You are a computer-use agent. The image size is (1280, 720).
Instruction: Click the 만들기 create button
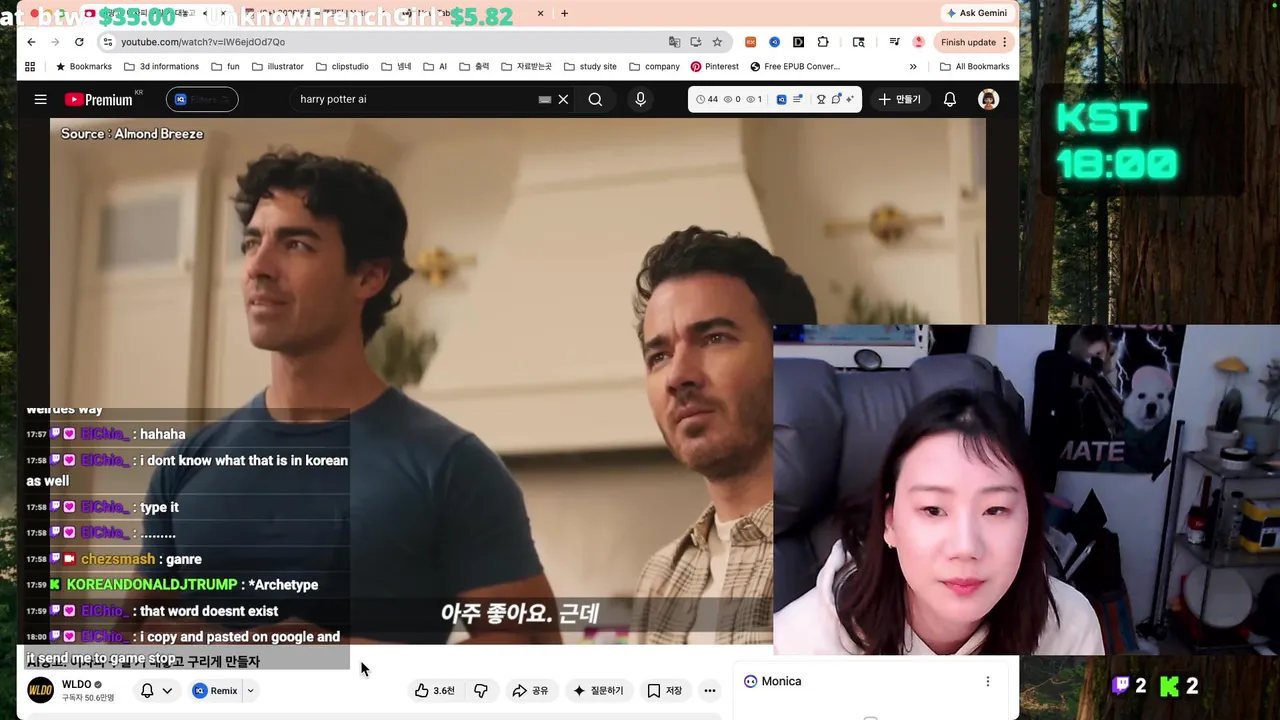(899, 99)
